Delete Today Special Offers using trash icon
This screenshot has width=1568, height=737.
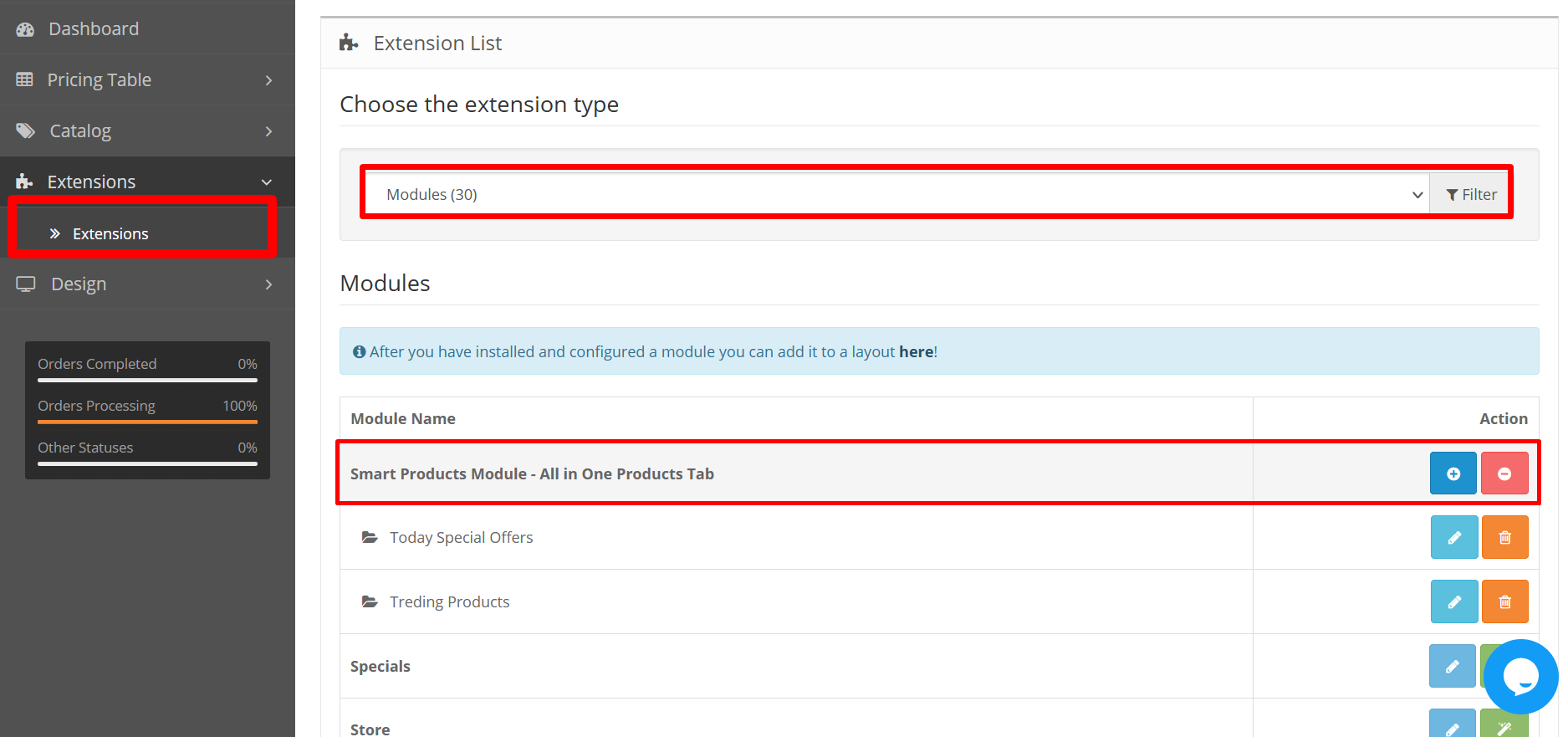point(1504,537)
